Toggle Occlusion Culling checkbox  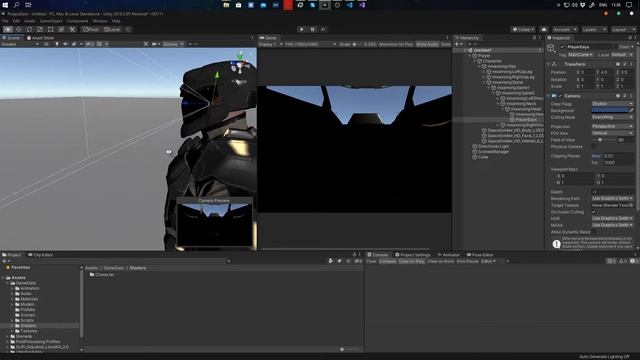(594, 212)
